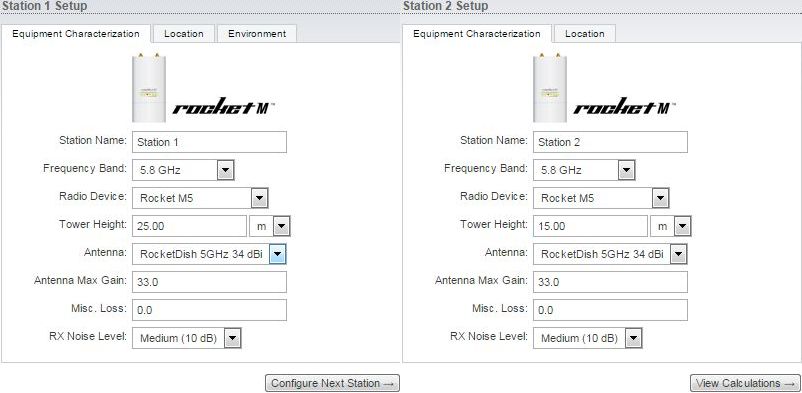Click View Calculations button
This screenshot has height=393, width=802.
click(745, 383)
